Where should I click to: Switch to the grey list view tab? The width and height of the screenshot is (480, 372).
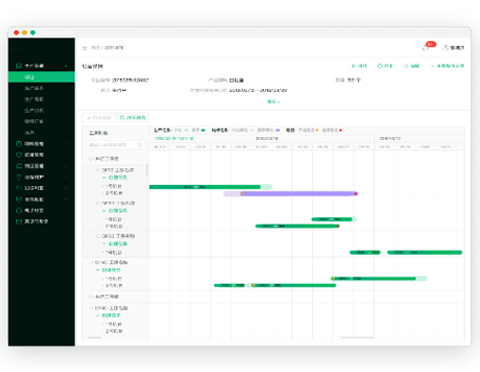[x=99, y=118]
